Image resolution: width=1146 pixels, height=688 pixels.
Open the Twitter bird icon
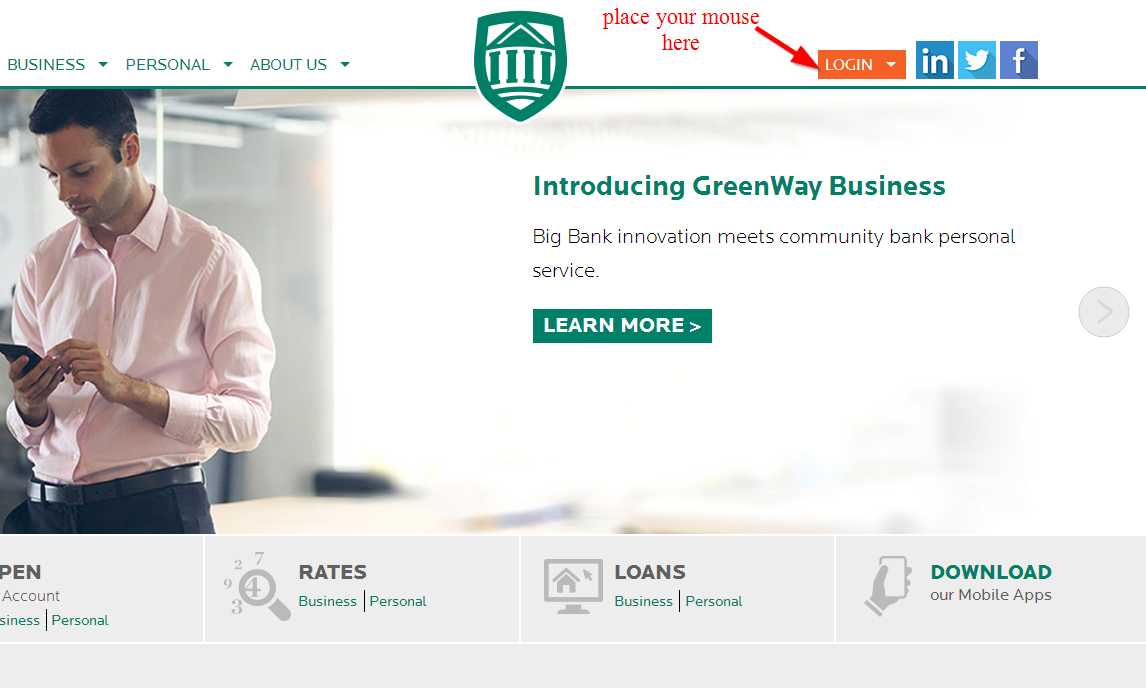976,60
